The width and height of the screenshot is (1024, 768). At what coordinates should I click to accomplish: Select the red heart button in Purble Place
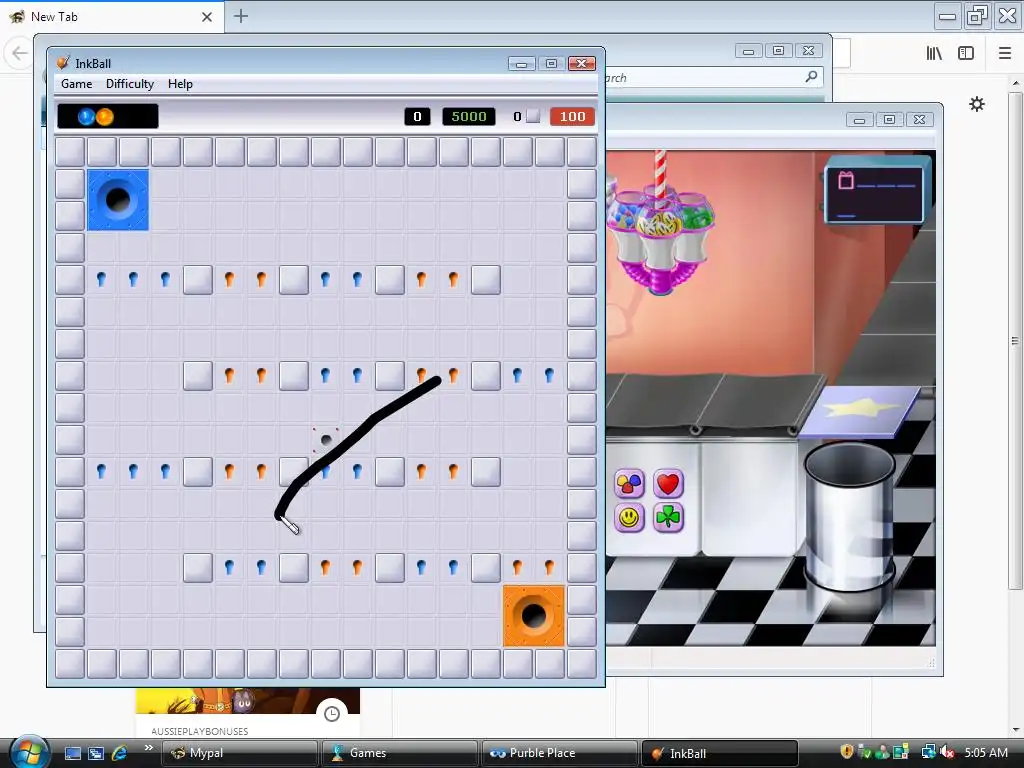(667, 484)
